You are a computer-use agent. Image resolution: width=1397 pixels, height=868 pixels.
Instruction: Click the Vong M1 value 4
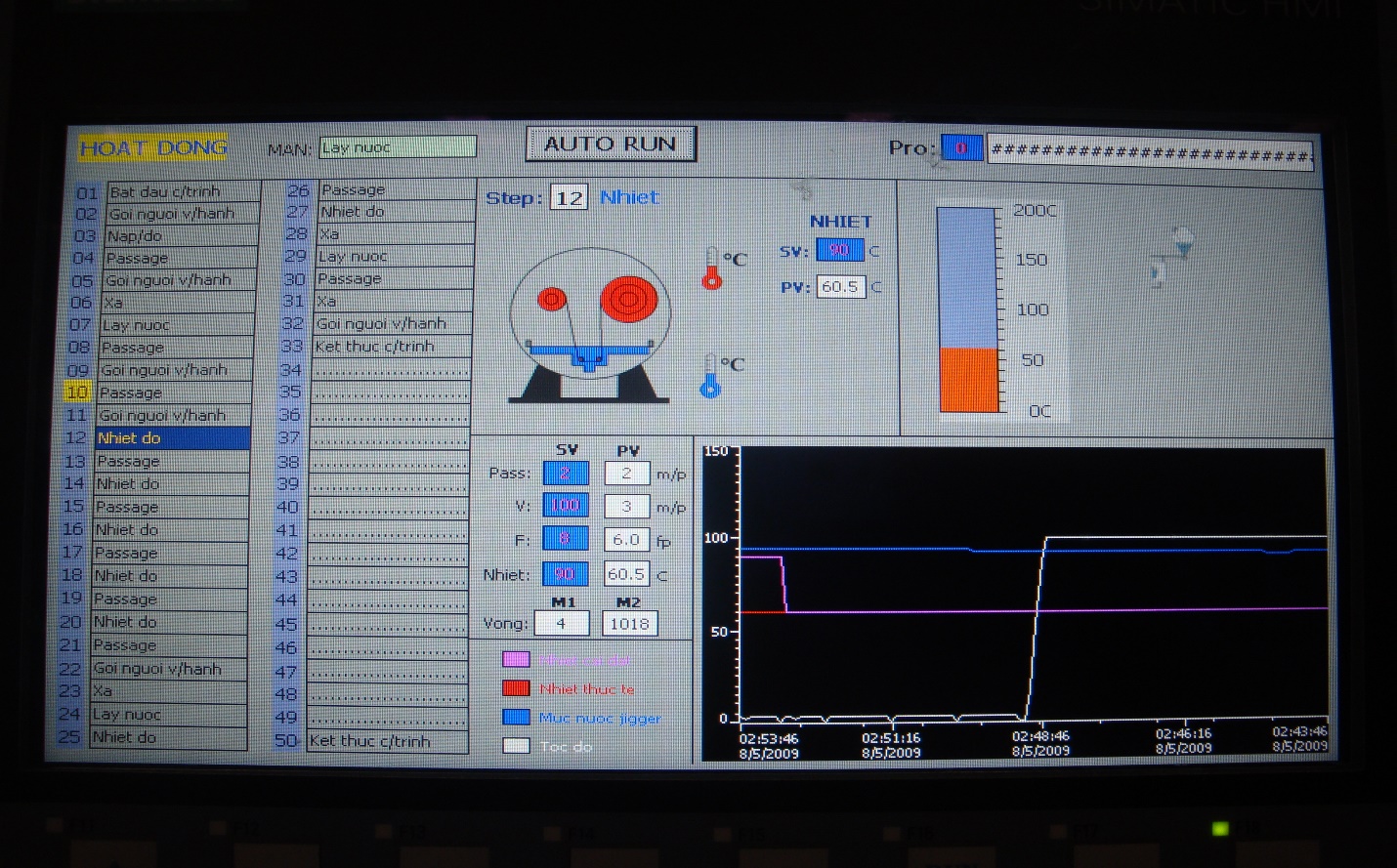pyautogui.click(x=562, y=623)
